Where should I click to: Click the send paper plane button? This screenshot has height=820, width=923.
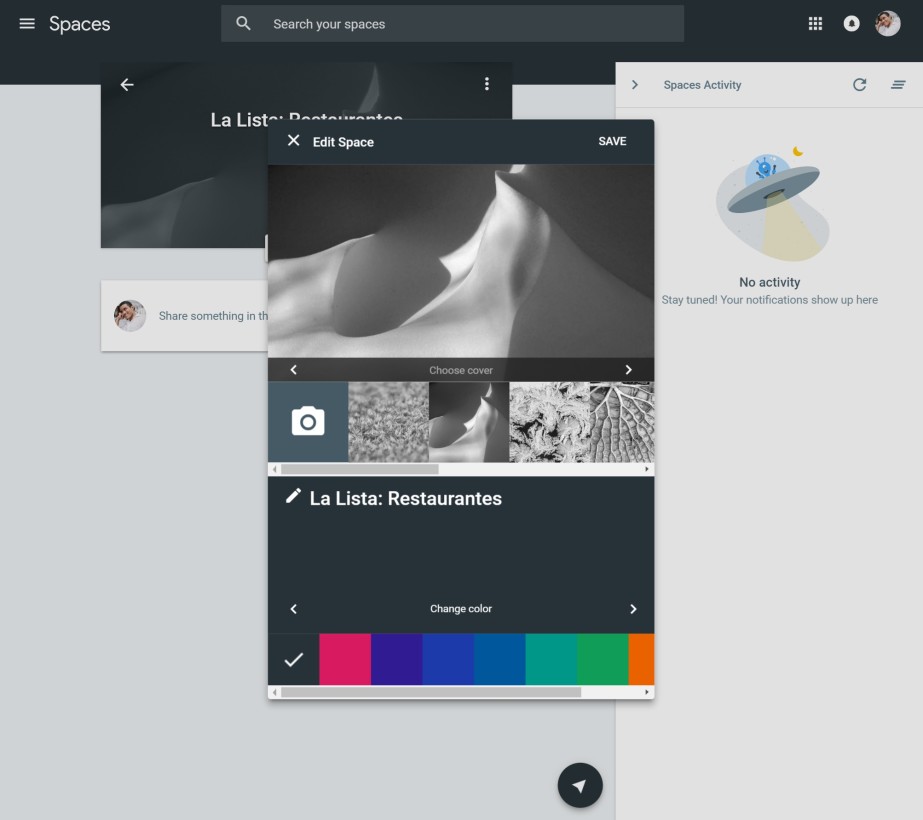click(x=580, y=785)
